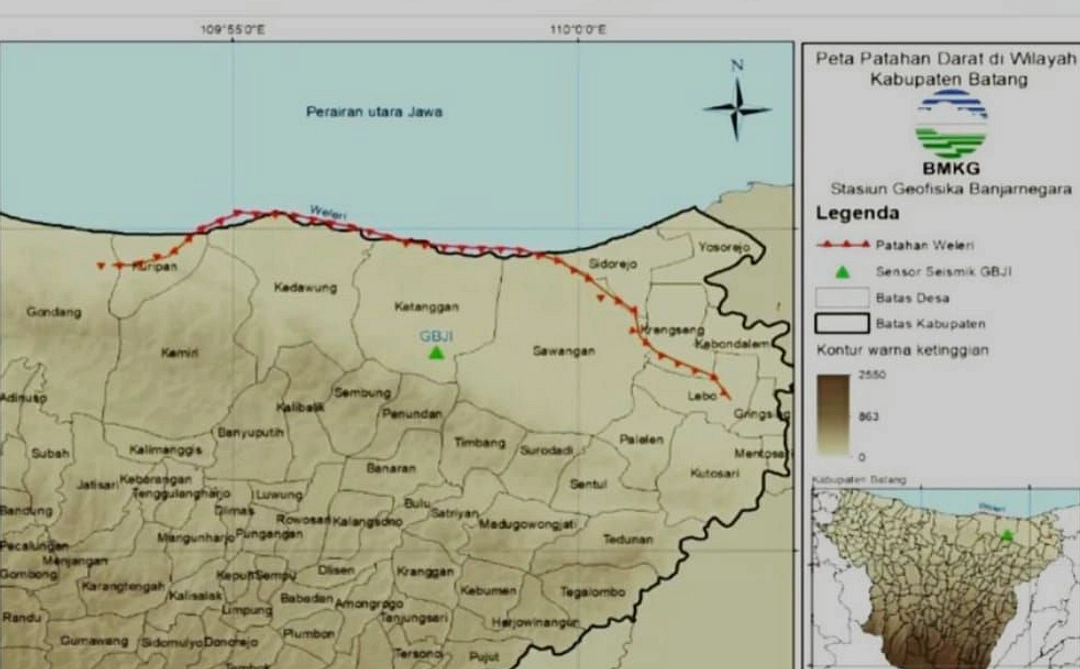Click the Harjowinangun village label

tap(534, 623)
